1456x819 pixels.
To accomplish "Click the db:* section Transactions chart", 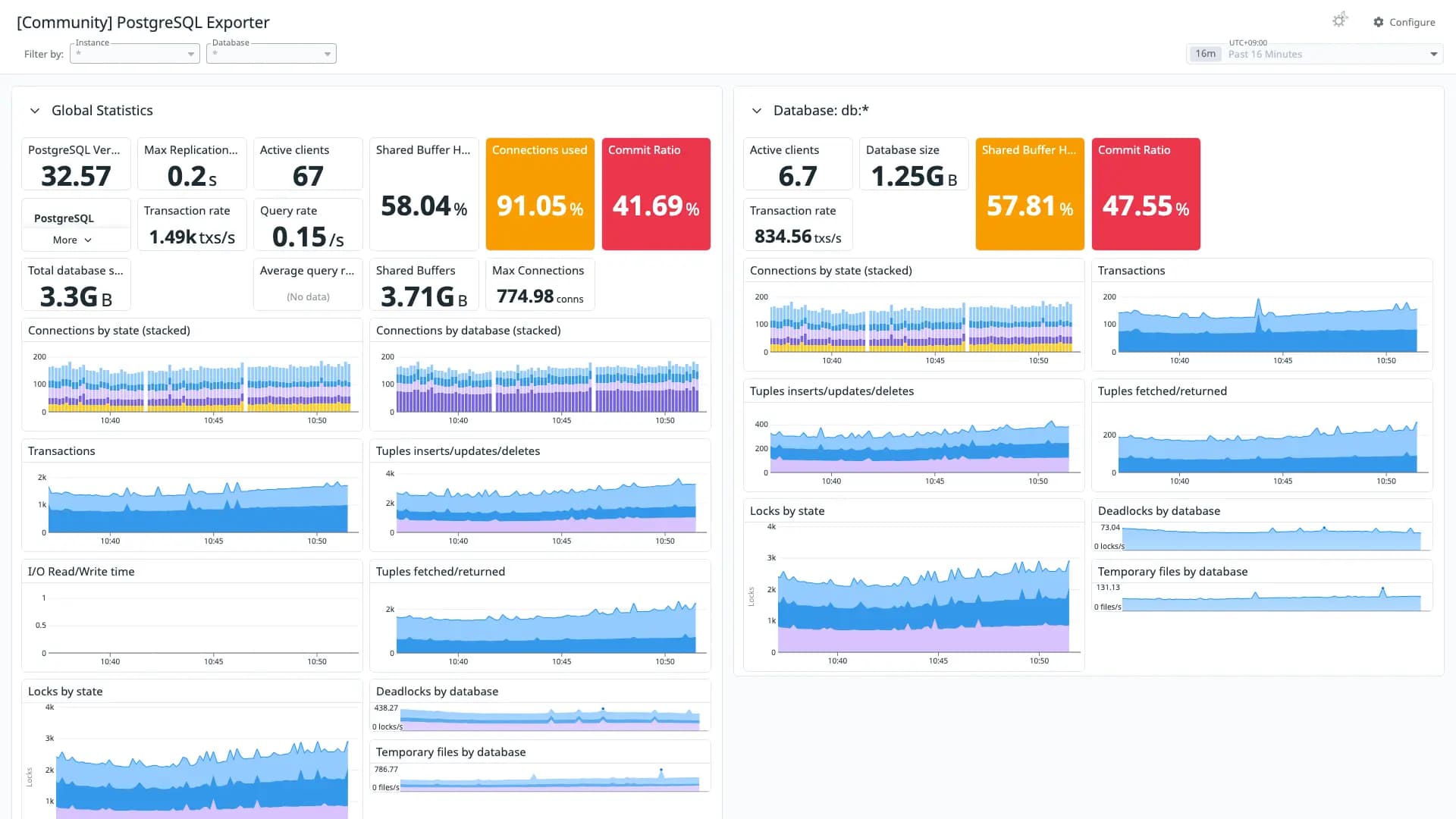I will (1262, 315).
